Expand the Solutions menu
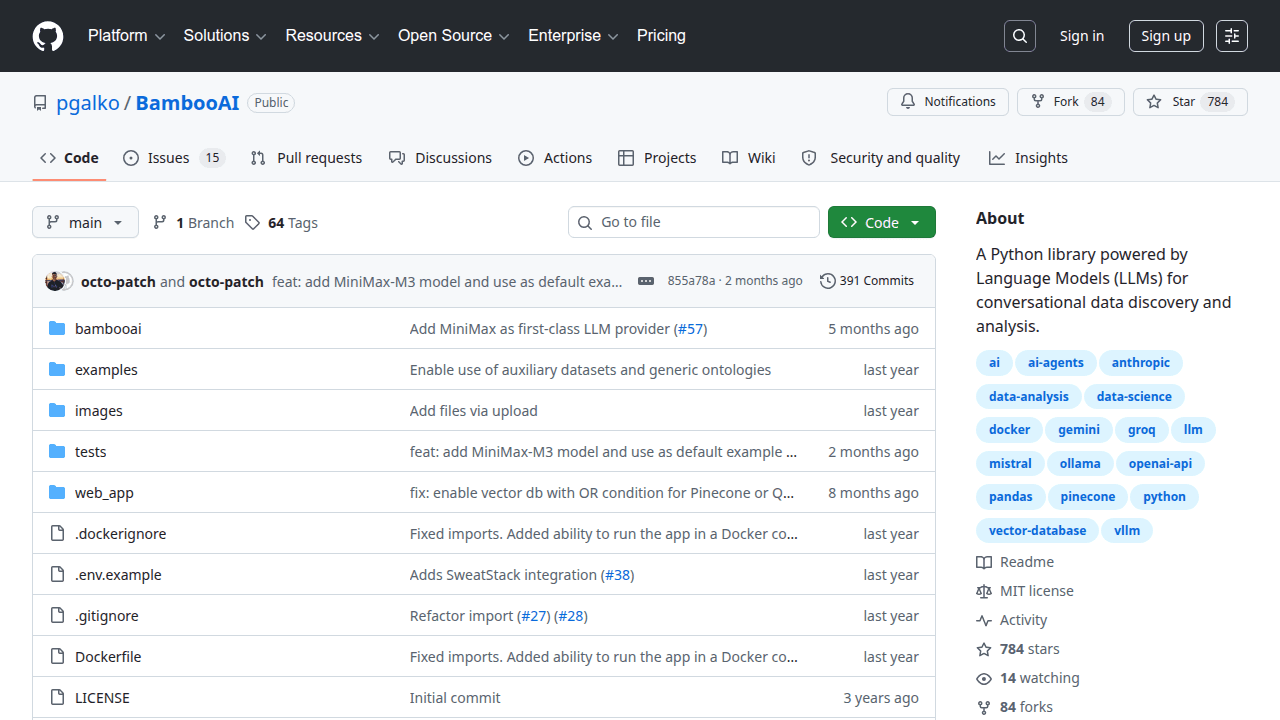Image resolution: width=1280 pixels, height=720 pixels. pos(225,36)
